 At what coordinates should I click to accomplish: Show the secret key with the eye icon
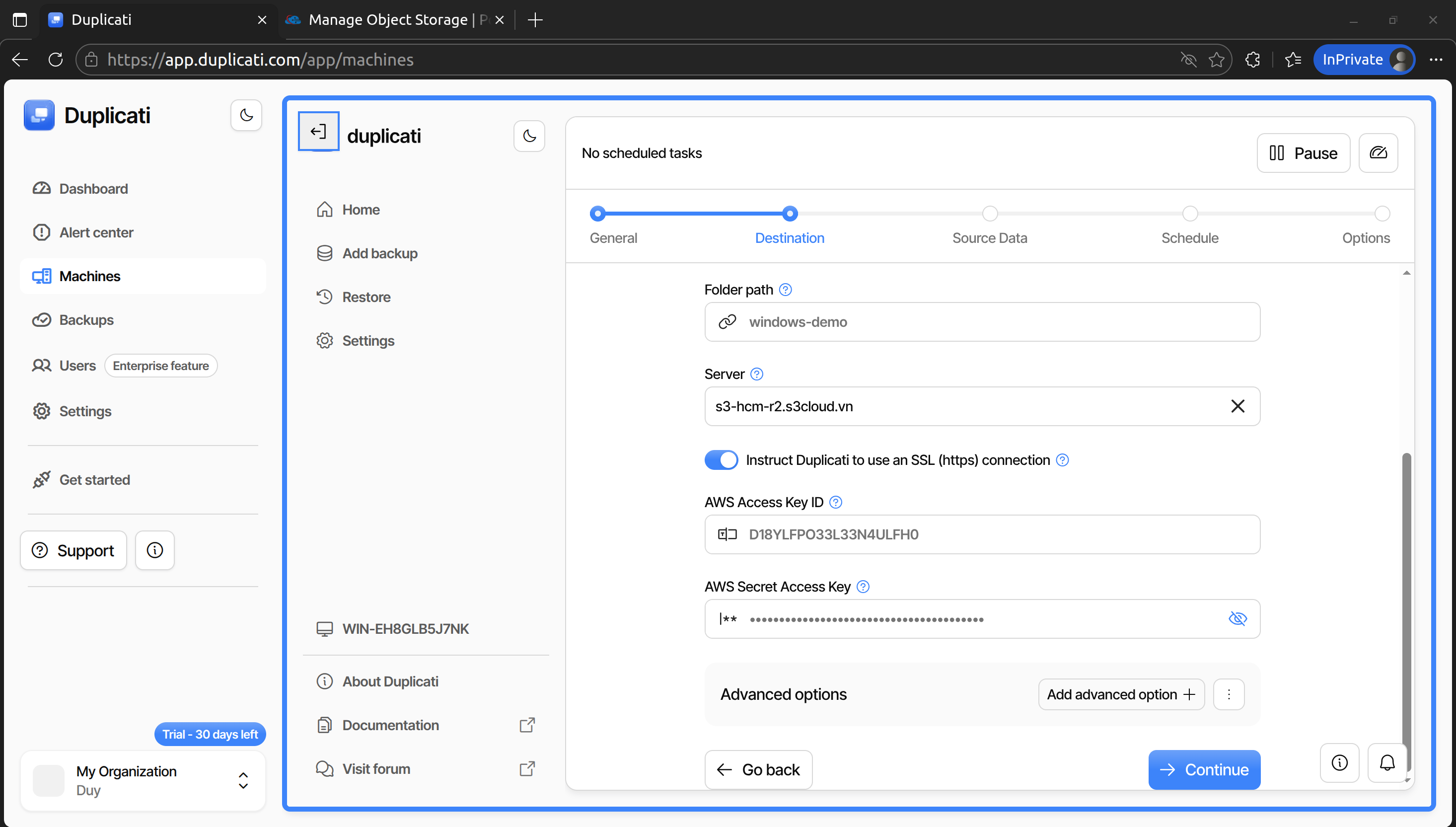(x=1238, y=618)
